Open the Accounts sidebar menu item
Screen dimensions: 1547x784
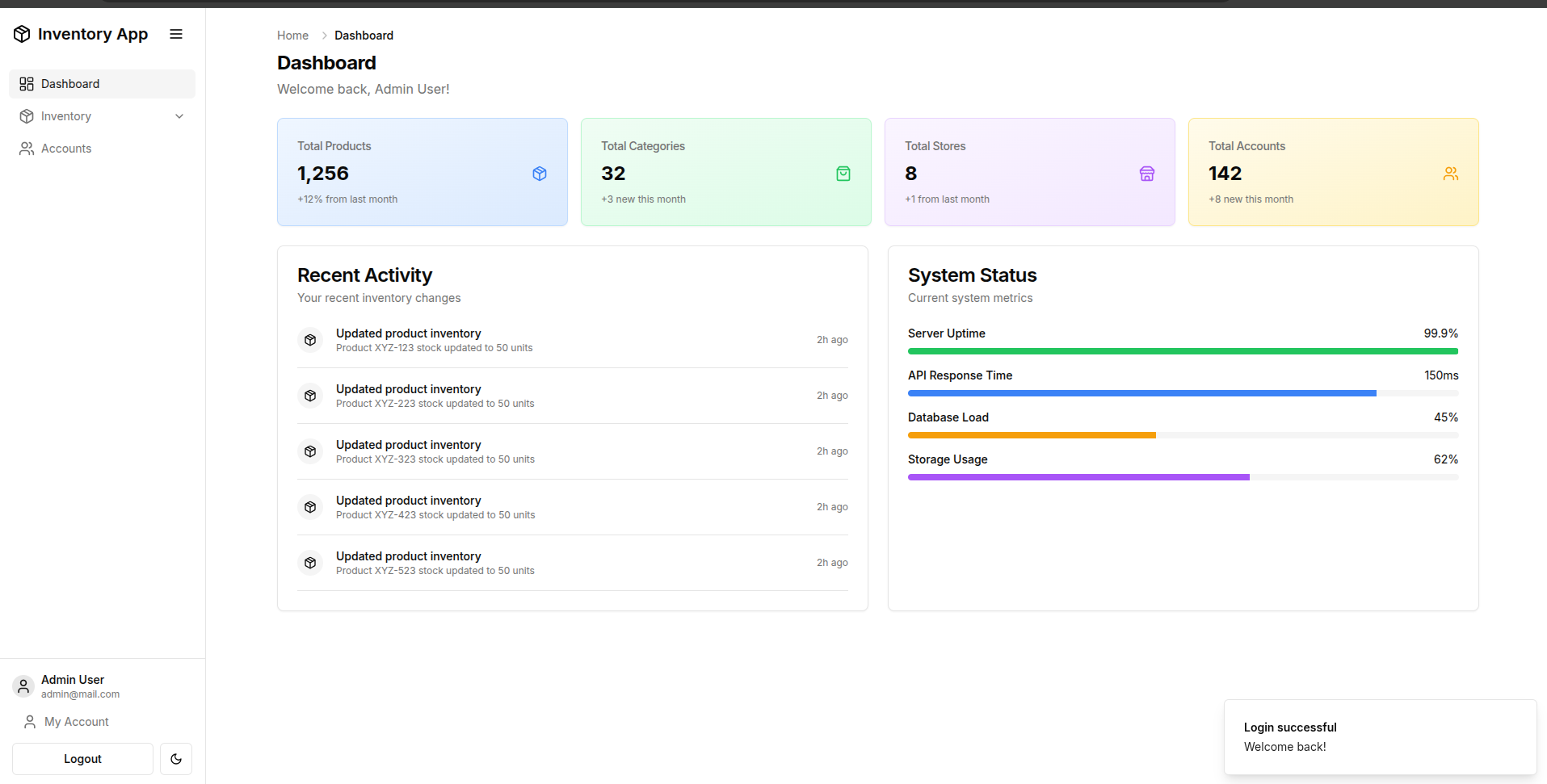[x=102, y=149]
